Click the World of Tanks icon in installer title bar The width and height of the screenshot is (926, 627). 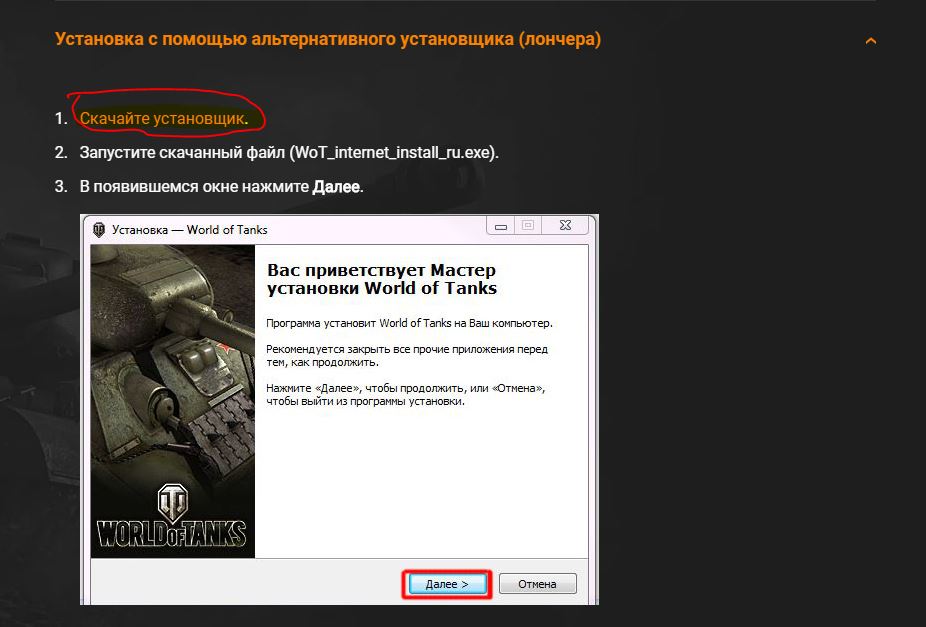click(99, 230)
